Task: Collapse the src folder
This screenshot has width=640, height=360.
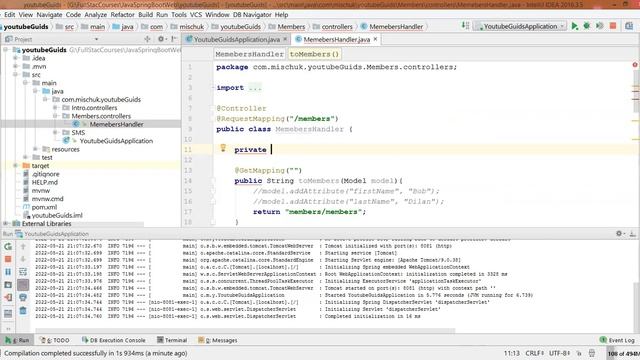Action: [16, 75]
